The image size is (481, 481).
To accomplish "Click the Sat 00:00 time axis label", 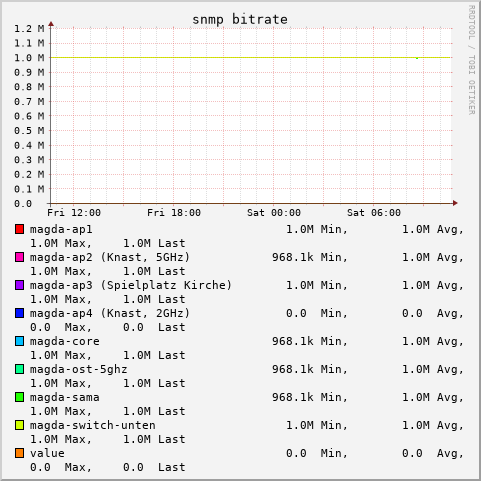I will (x=274, y=213).
